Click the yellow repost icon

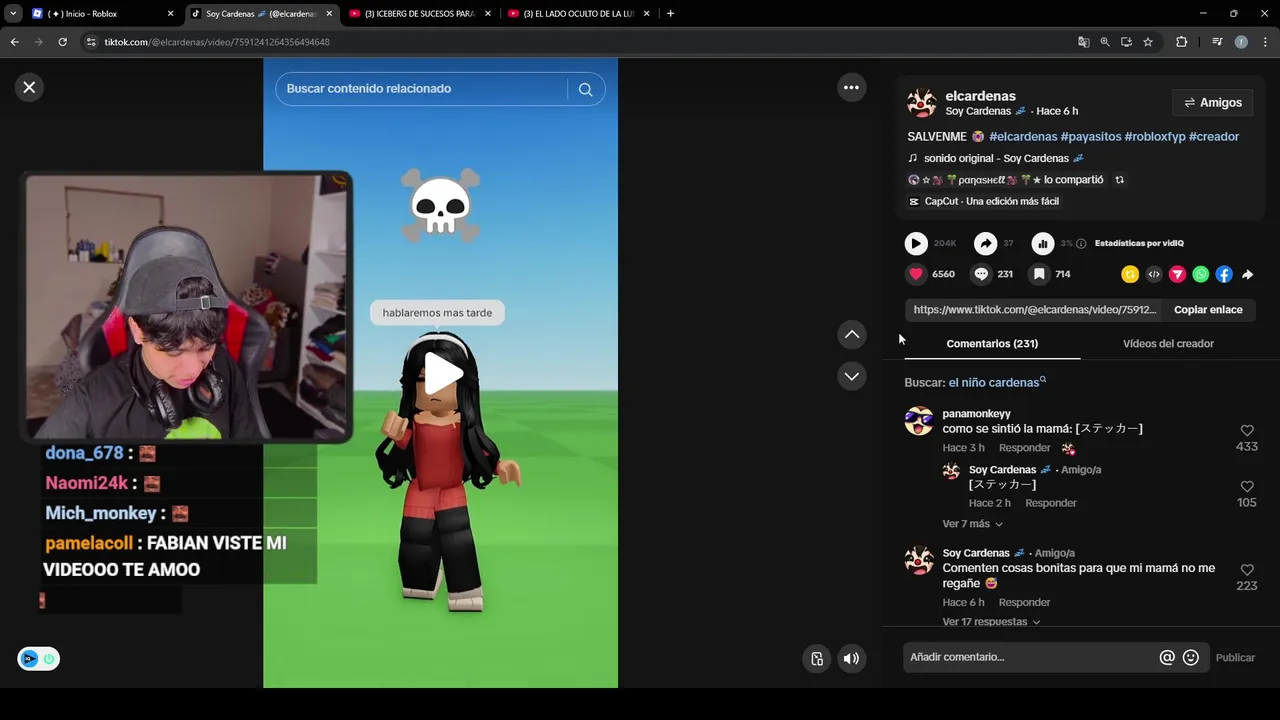[x=1130, y=274]
